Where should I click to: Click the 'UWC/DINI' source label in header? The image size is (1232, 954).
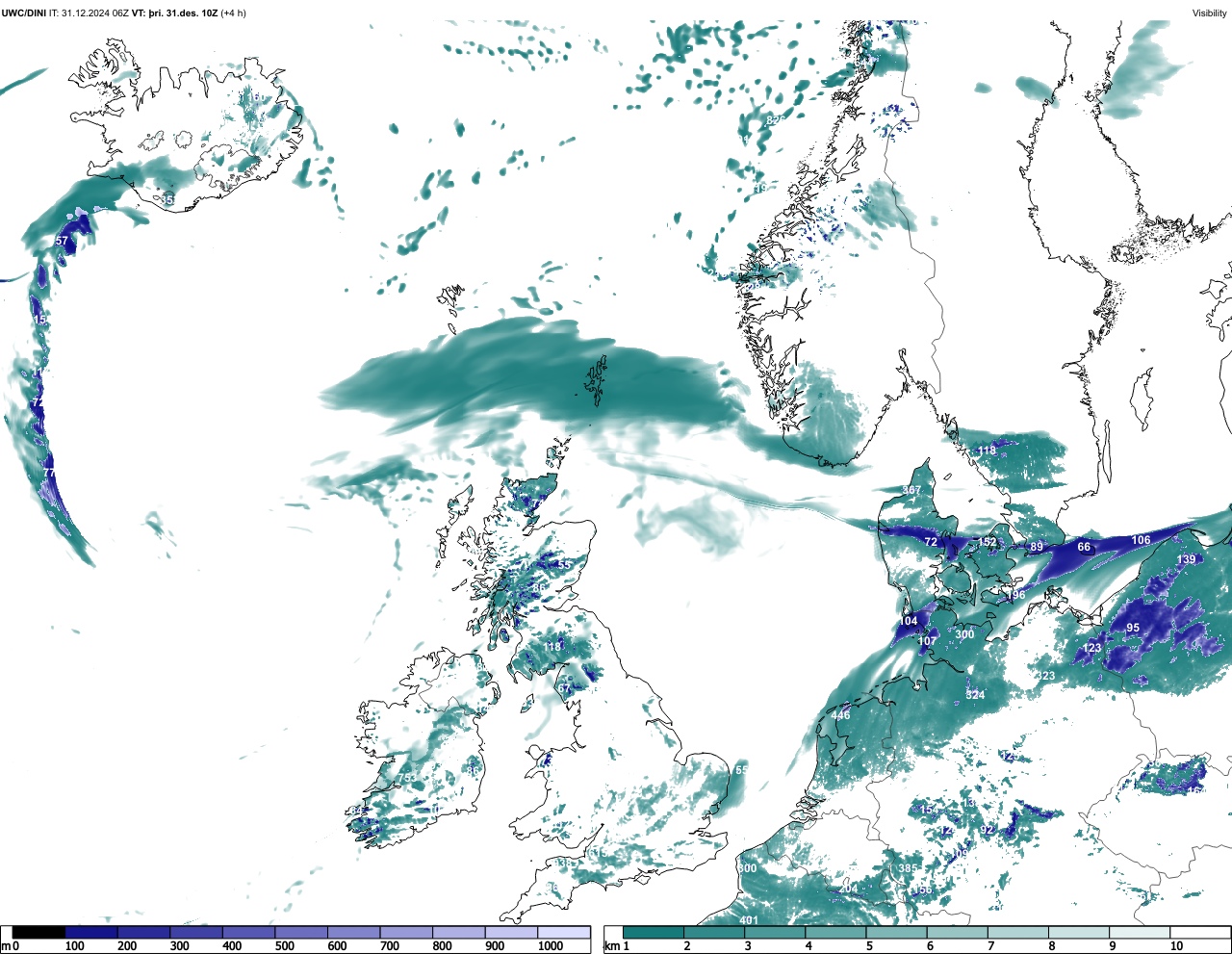click(x=23, y=13)
